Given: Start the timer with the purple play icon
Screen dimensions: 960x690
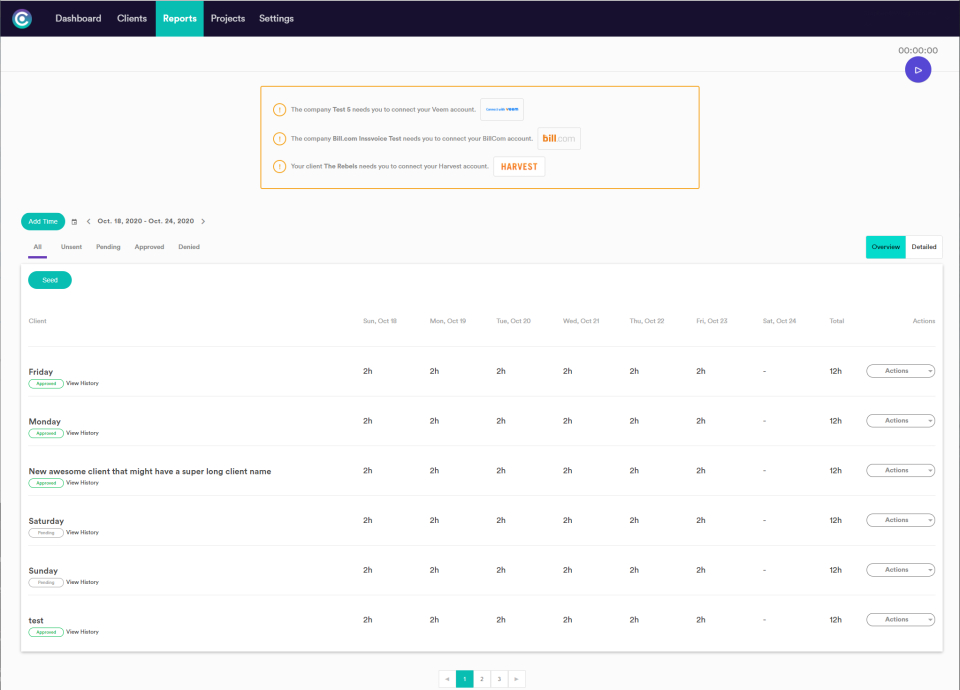Looking at the screenshot, I should tap(917, 69).
